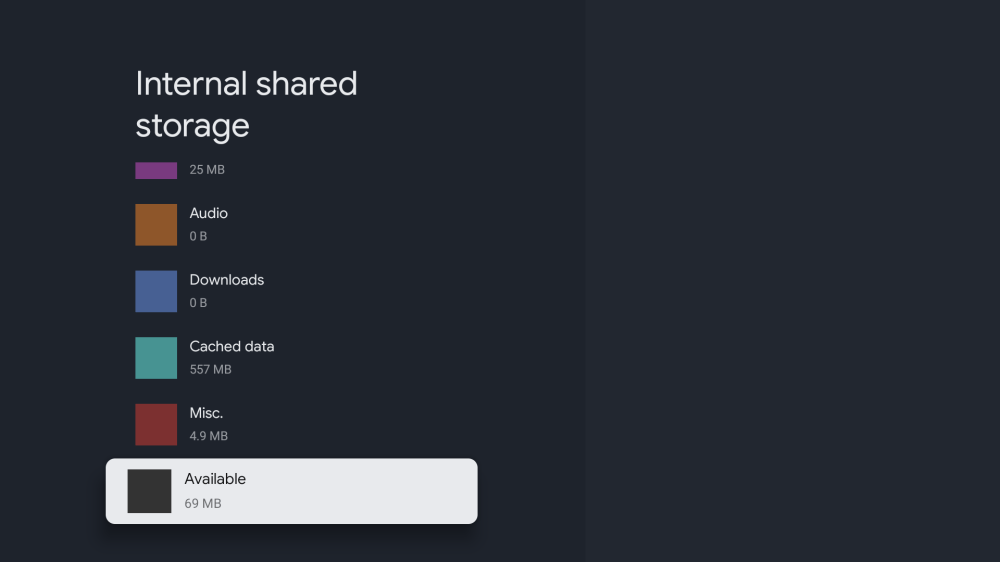The height and width of the screenshot is (562, 1000).
Task: Open the Misc. storage label
Action: pyautogui.click(x=206, y=413)
